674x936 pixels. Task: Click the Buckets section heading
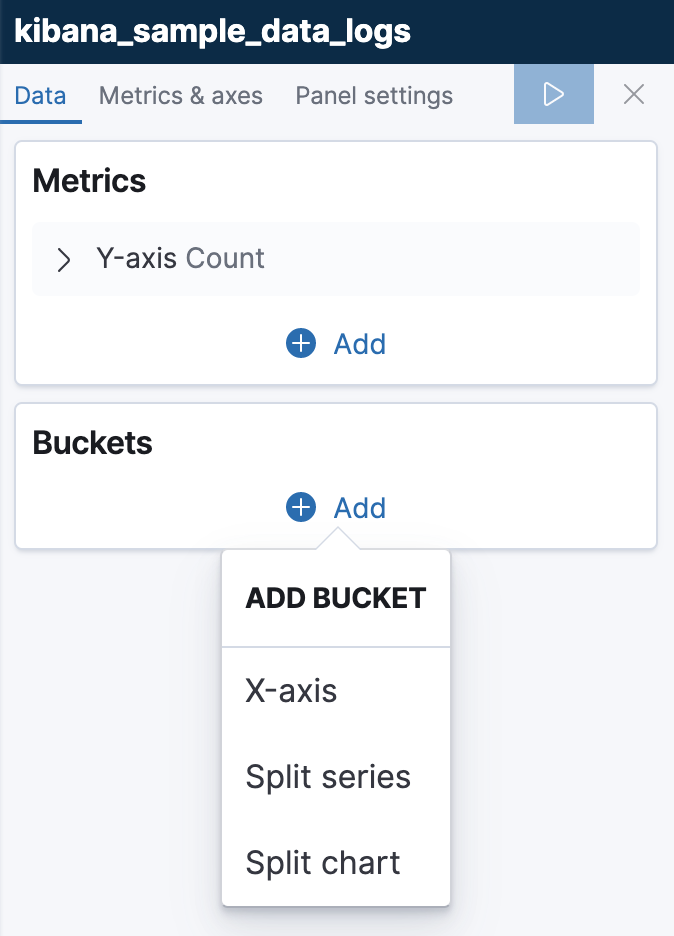point(93,443)
